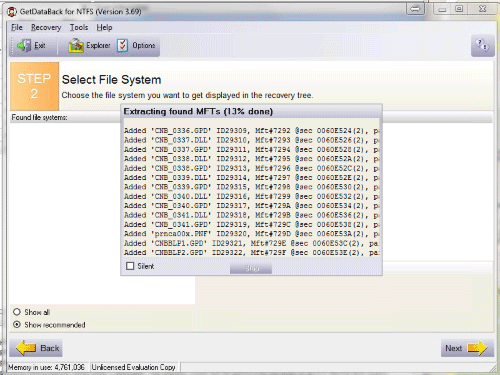Click the log line for CNB_0337.GPD
Screen dimensions: 500x375
(251, 149)
